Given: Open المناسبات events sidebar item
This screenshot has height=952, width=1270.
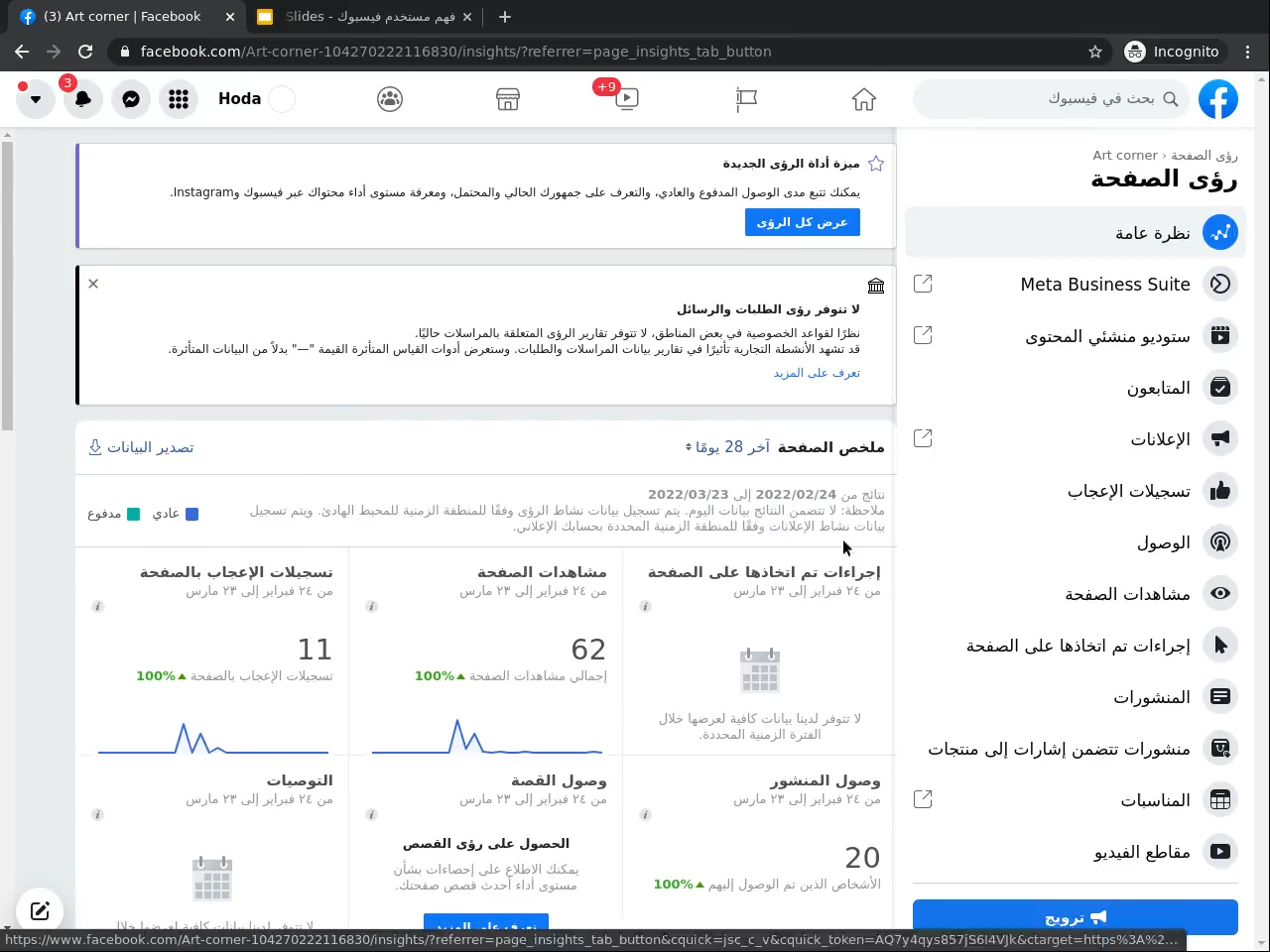Looking at the screenshot, I should click(1076, 800).
